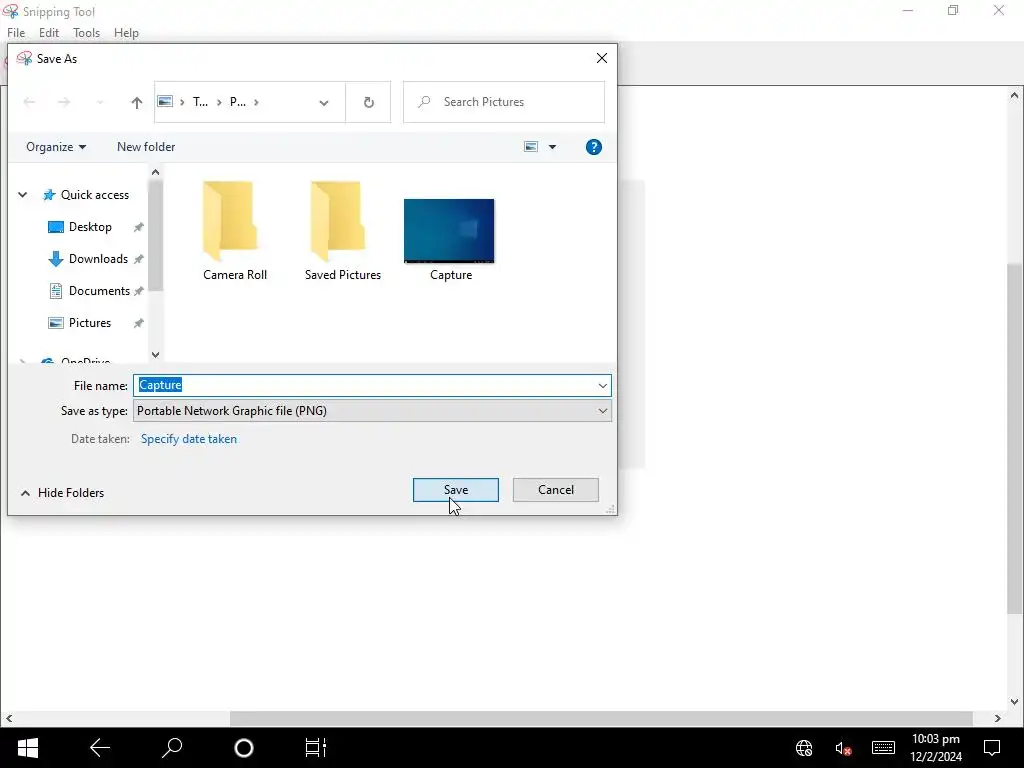Open the Help menu in Snipping Tool
The image size is (1024, 768).
point(126,33)
